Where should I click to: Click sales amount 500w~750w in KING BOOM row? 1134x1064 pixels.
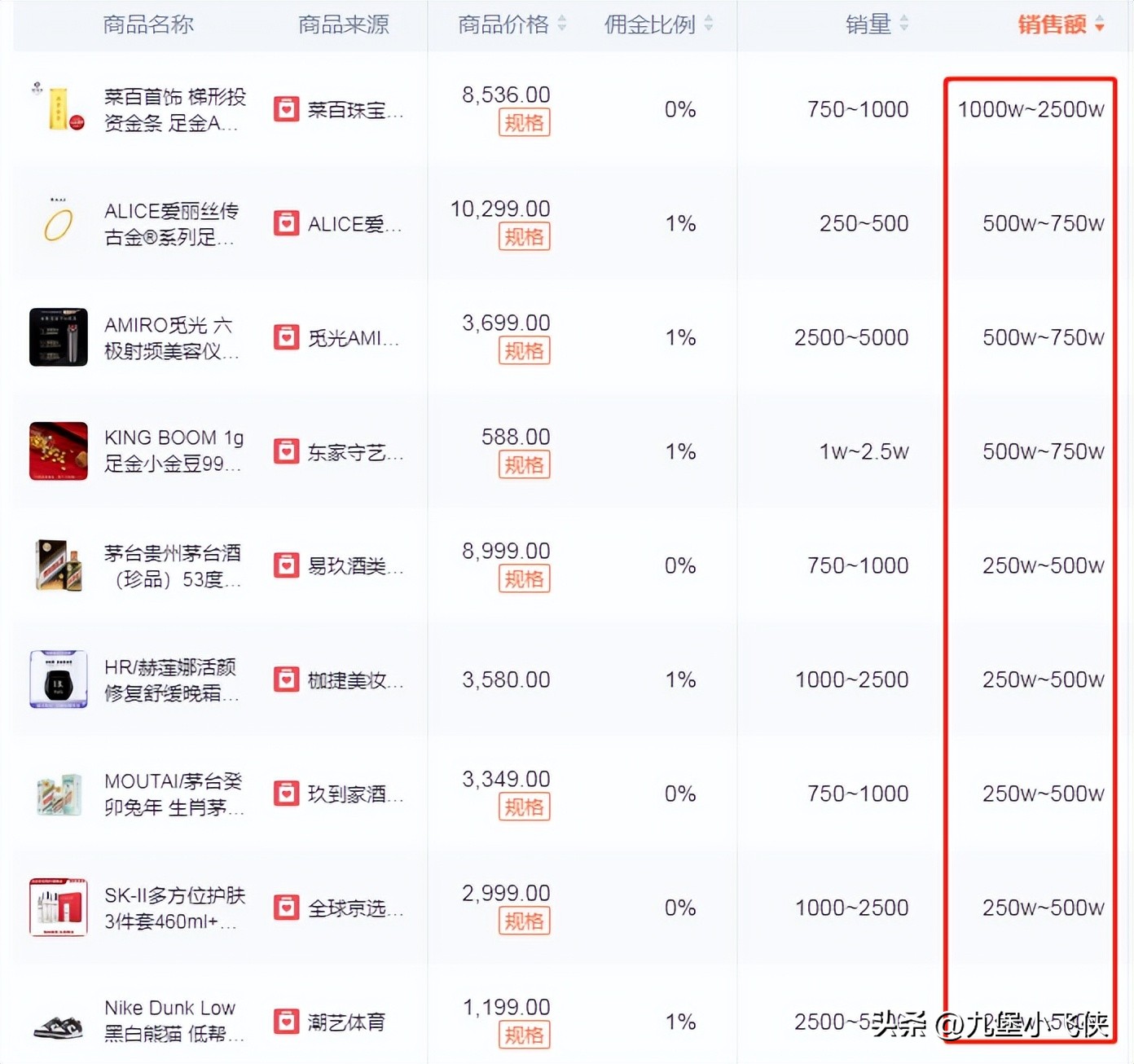coord(1043,451)
